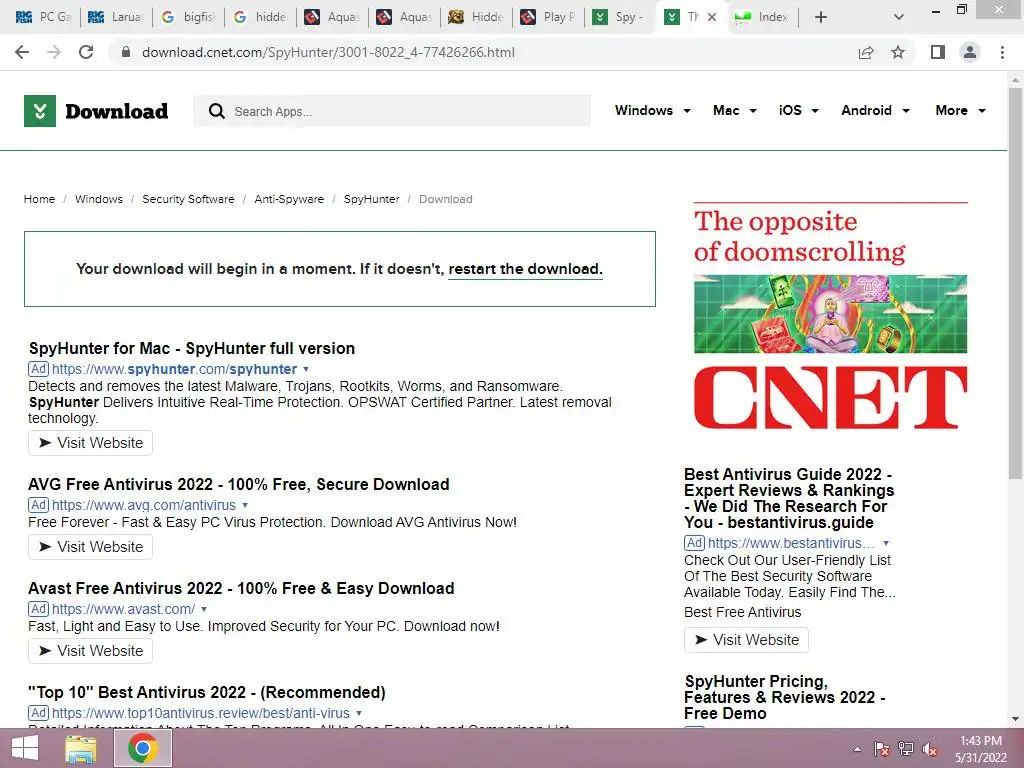This screenshot has width=1024, height=768.
Task: Click the Avast ad's https://www.avast.com/ URL
Action: point(123,609)
